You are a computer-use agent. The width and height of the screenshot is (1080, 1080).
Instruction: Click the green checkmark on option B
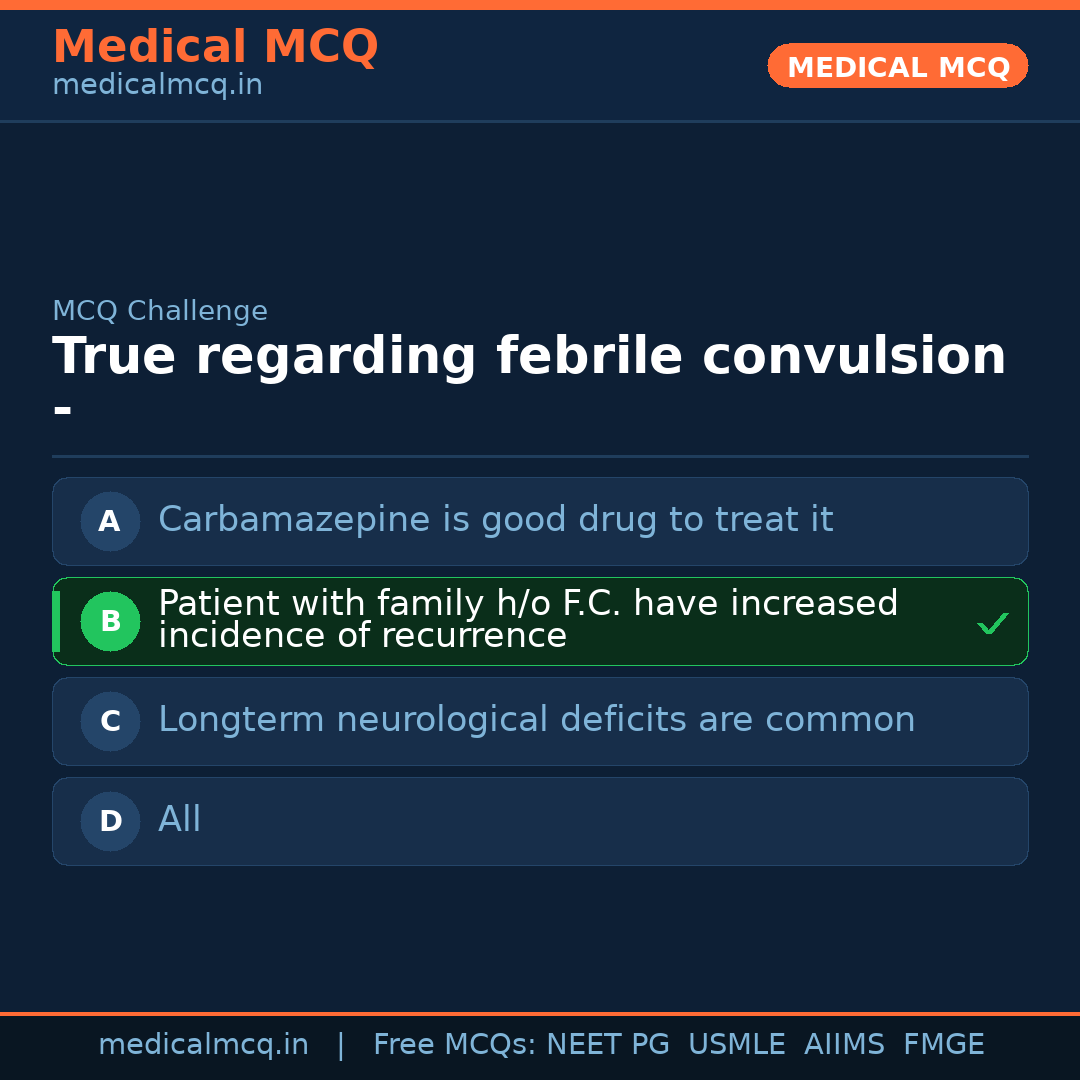(992, 624)
